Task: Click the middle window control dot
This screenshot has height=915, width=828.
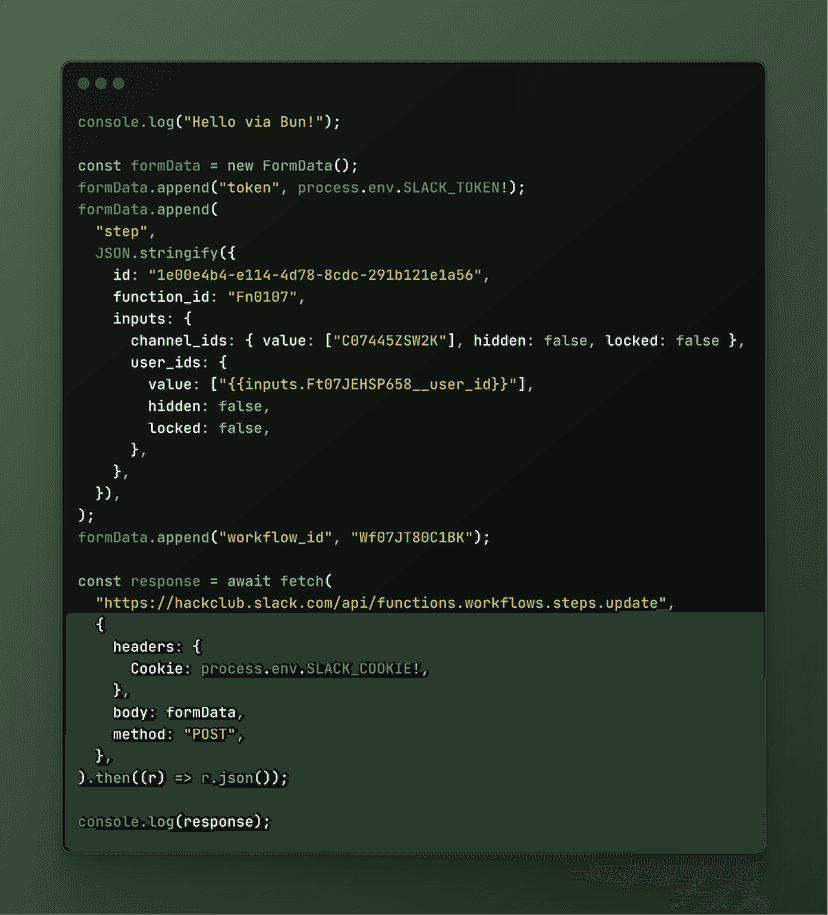Action: tap(101, 83)
